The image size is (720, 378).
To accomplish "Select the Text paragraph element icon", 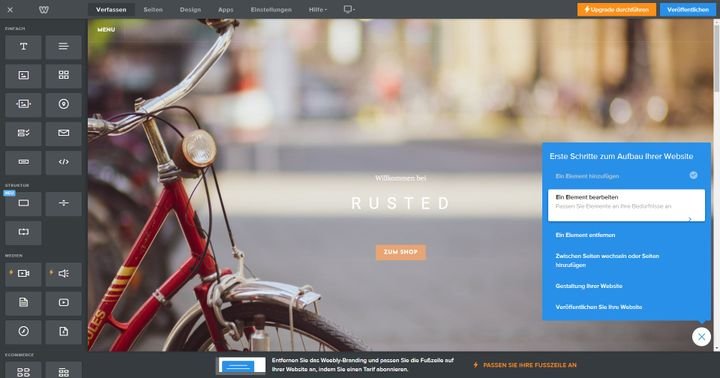I will coord(63,47).
